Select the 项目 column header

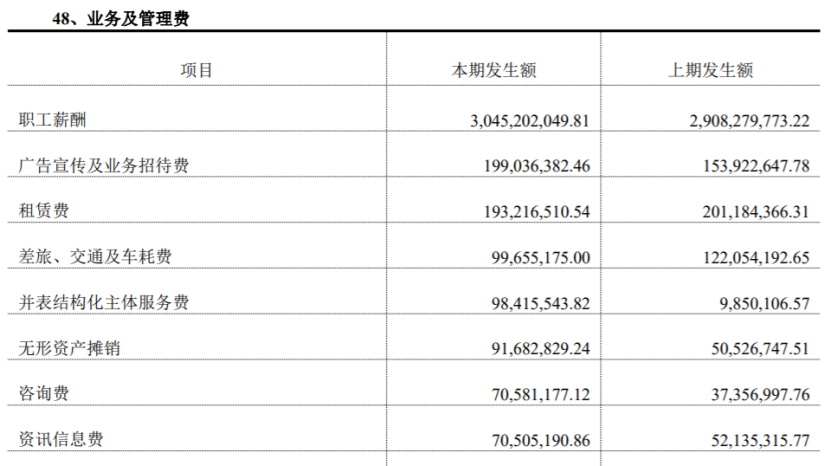[x=197, y=70]
